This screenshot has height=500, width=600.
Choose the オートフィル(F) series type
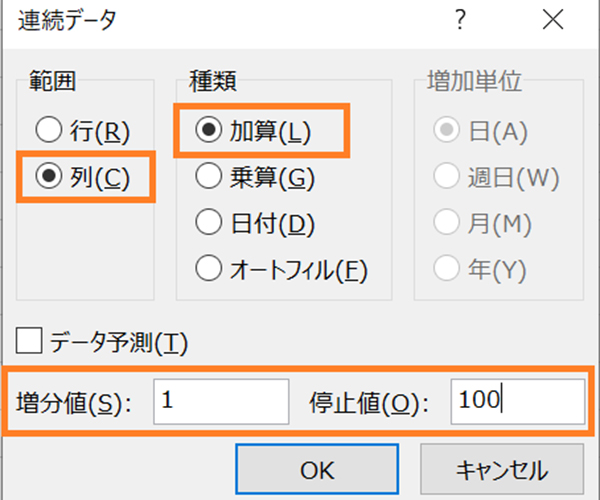pyautogui.click(x=208, y=268)
